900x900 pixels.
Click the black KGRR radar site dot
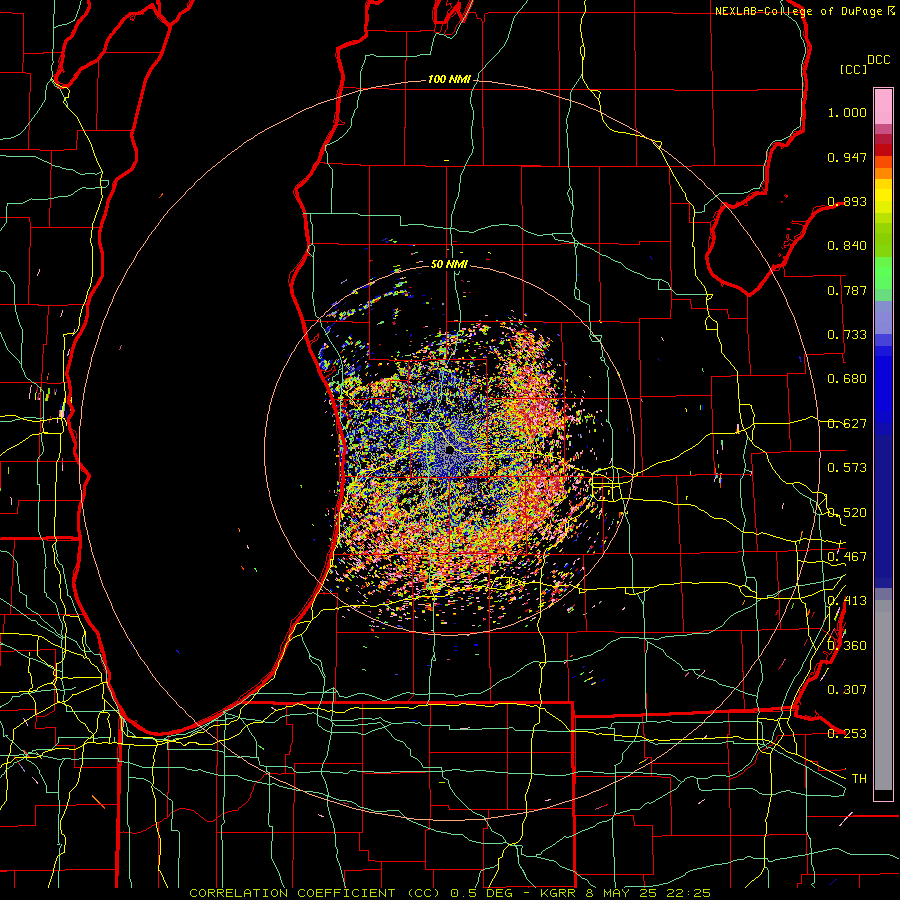(x=449, y=449)
